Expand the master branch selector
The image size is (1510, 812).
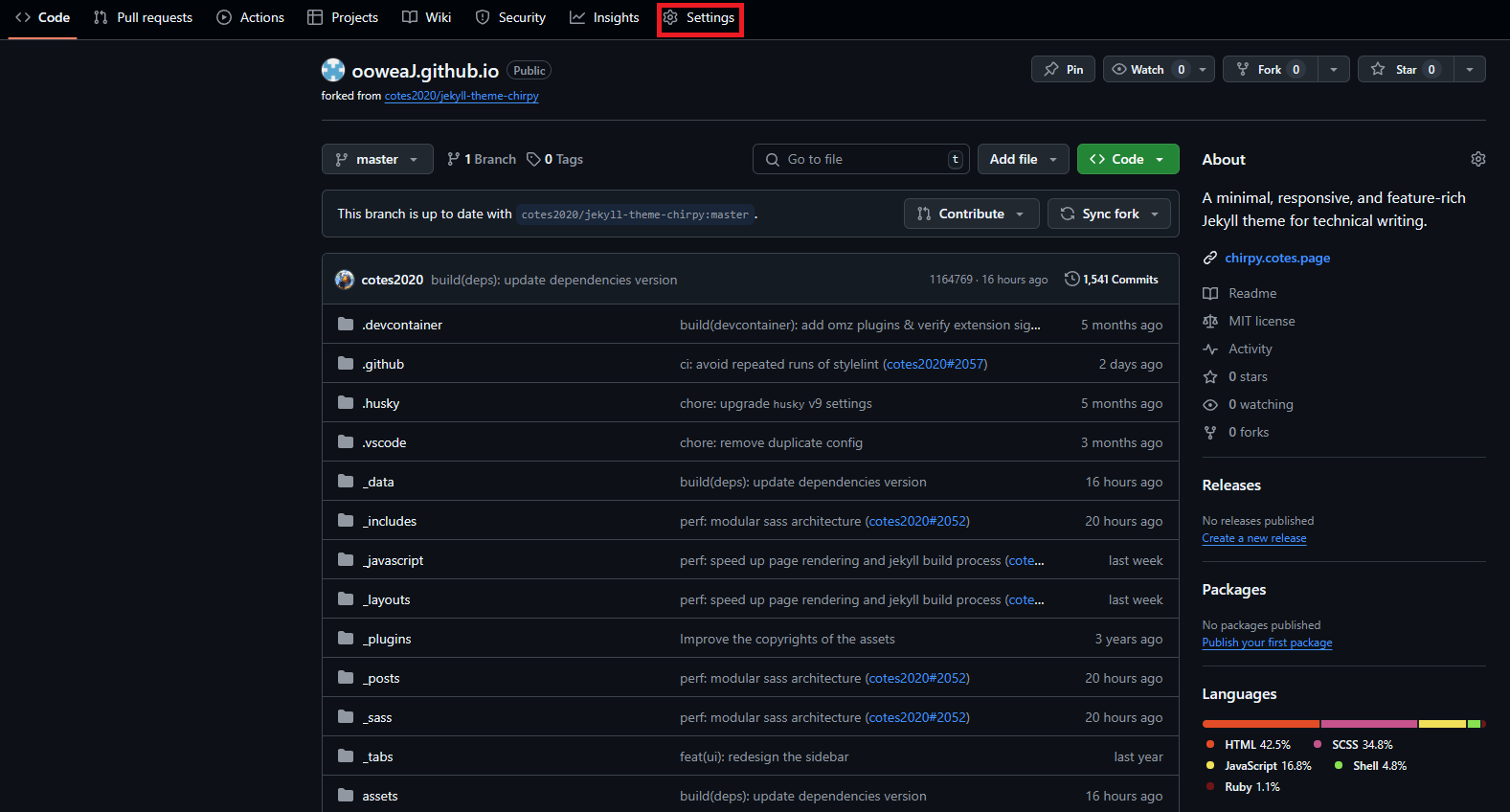click(x=376, y=159)
